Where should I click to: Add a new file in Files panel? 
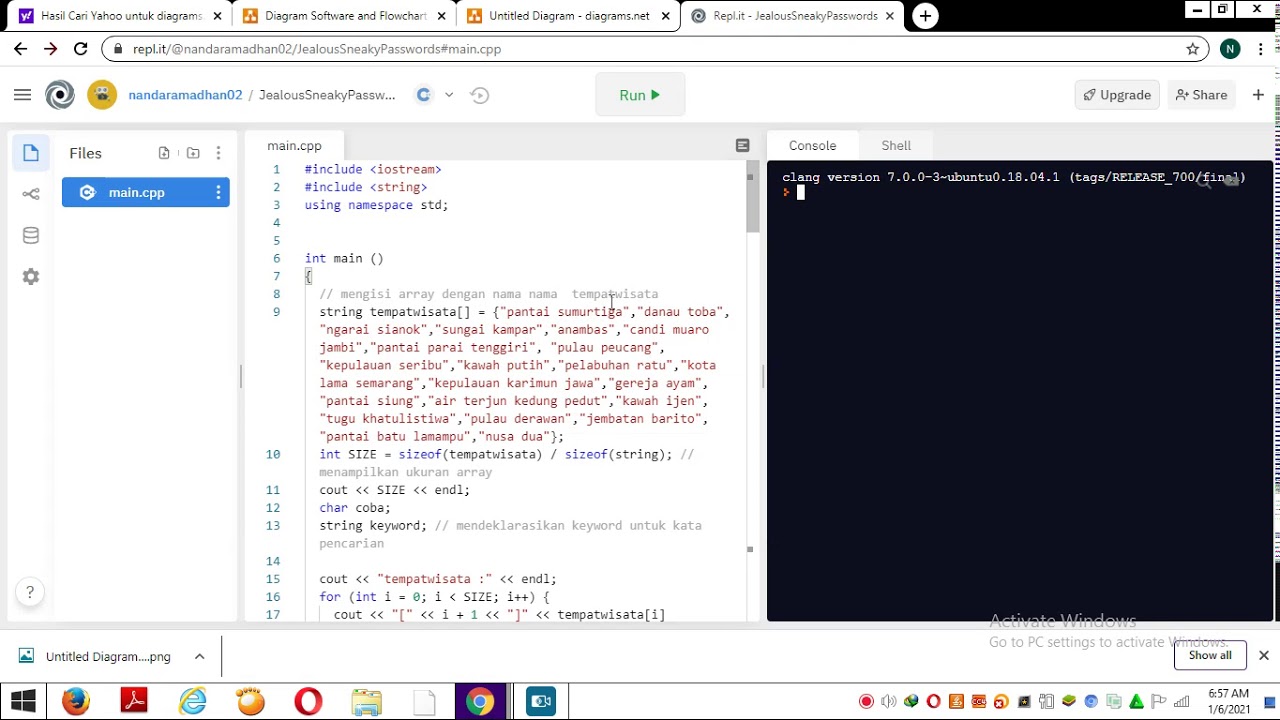click(x=164, y=153)
